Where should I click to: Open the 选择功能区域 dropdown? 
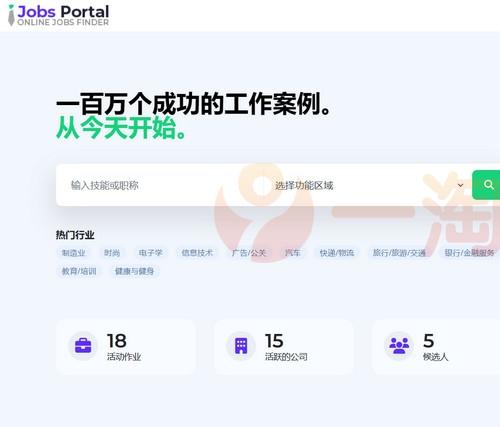[x=368, y=185]
